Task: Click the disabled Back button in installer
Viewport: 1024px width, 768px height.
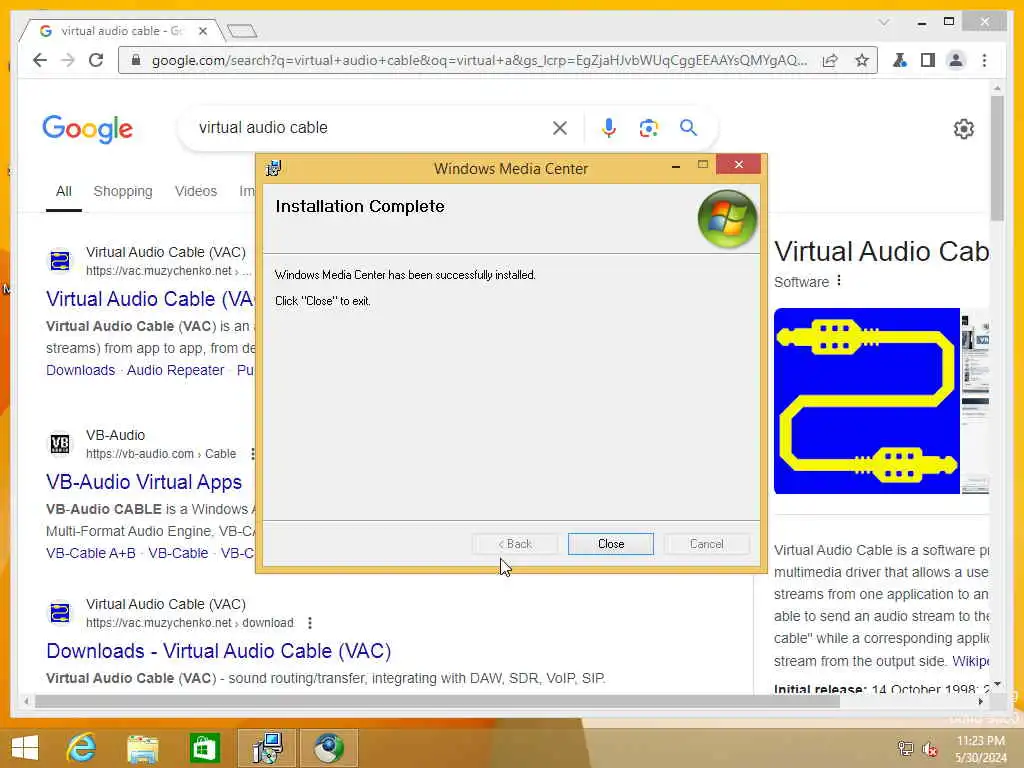Action: (x=515, y=544)
